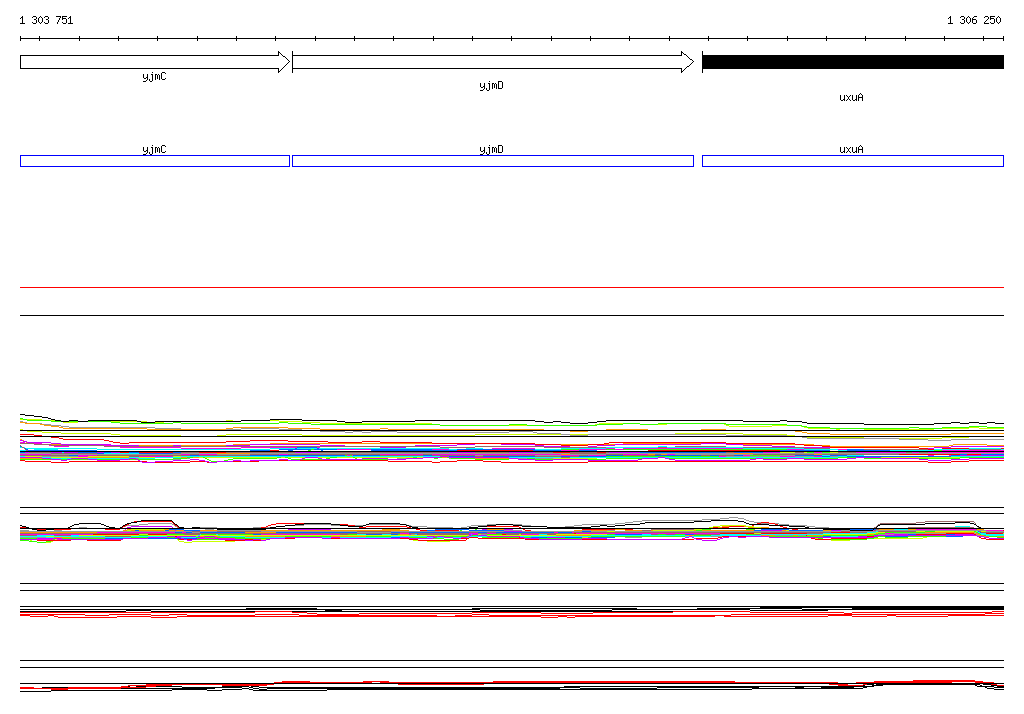The image size is (1024, 714).
Task: Click the second multicolored signal track
Action: [x=512, y=531]
